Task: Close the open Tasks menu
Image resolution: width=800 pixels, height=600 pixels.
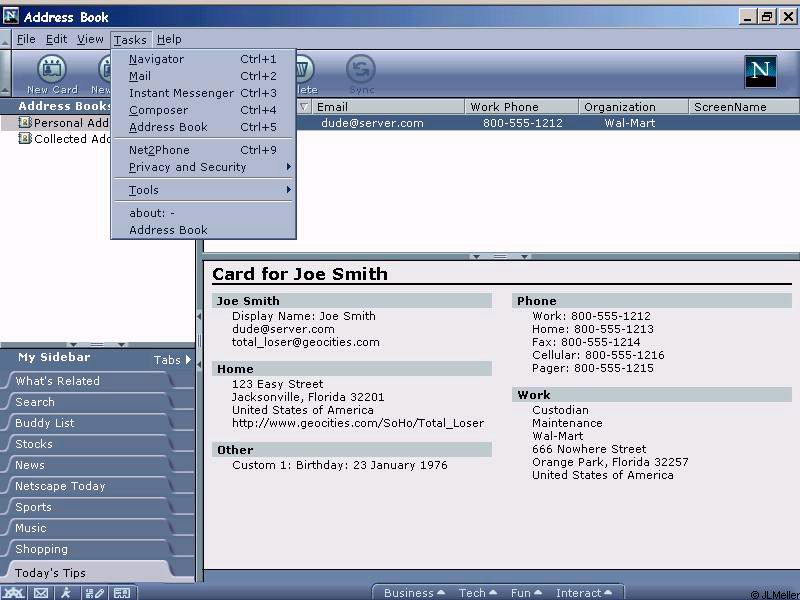Action: tap(130, 39)
